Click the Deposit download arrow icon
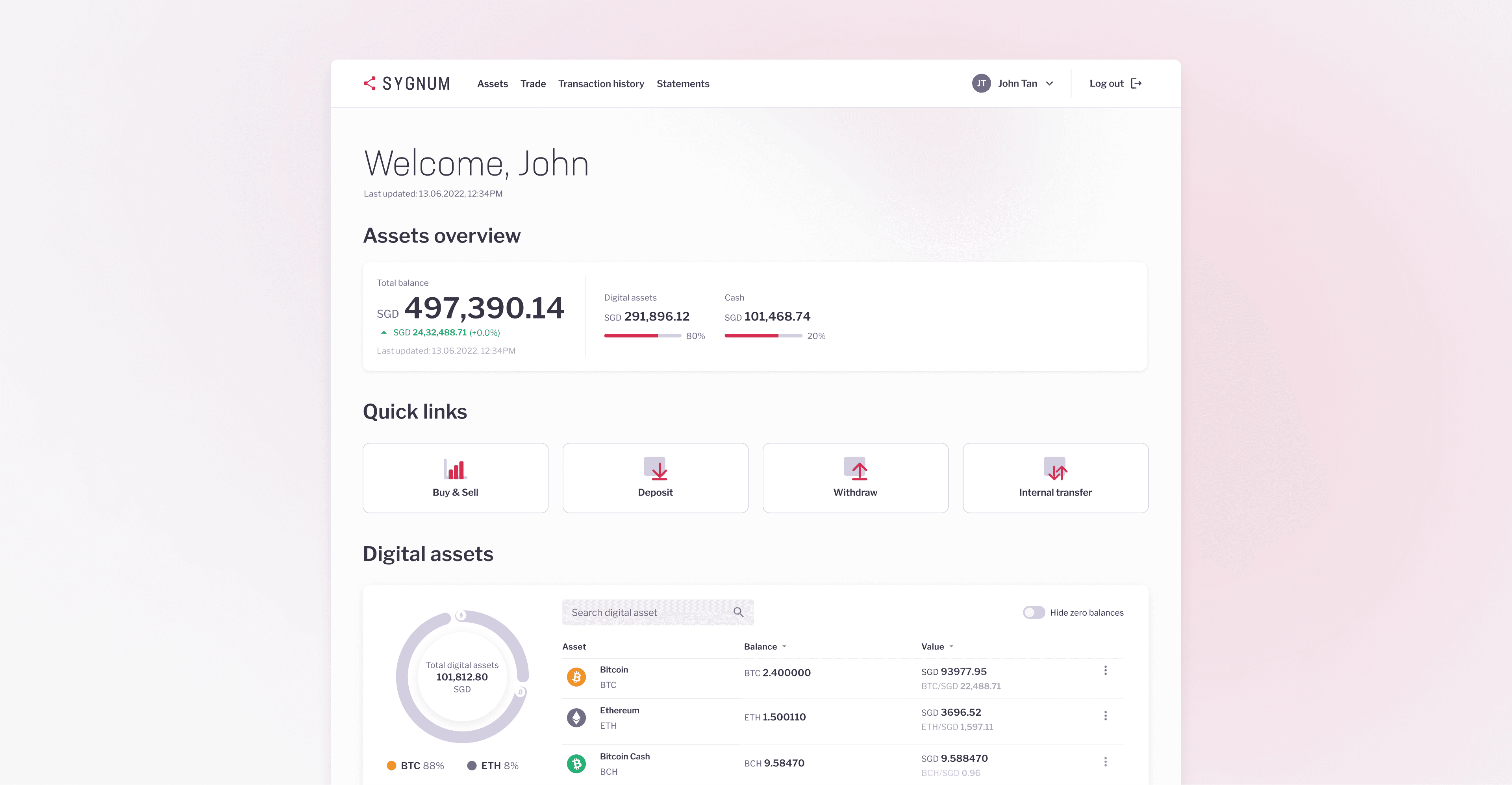Image resolution: width=1512 pixels, height=785 pixels. point(656,469)
